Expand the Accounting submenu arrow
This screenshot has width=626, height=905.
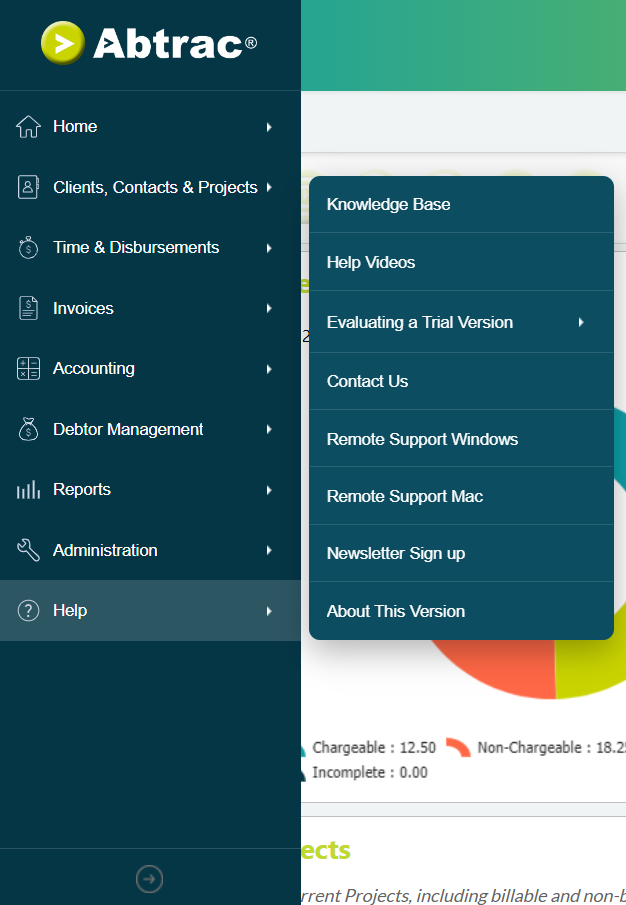[269, 369]
